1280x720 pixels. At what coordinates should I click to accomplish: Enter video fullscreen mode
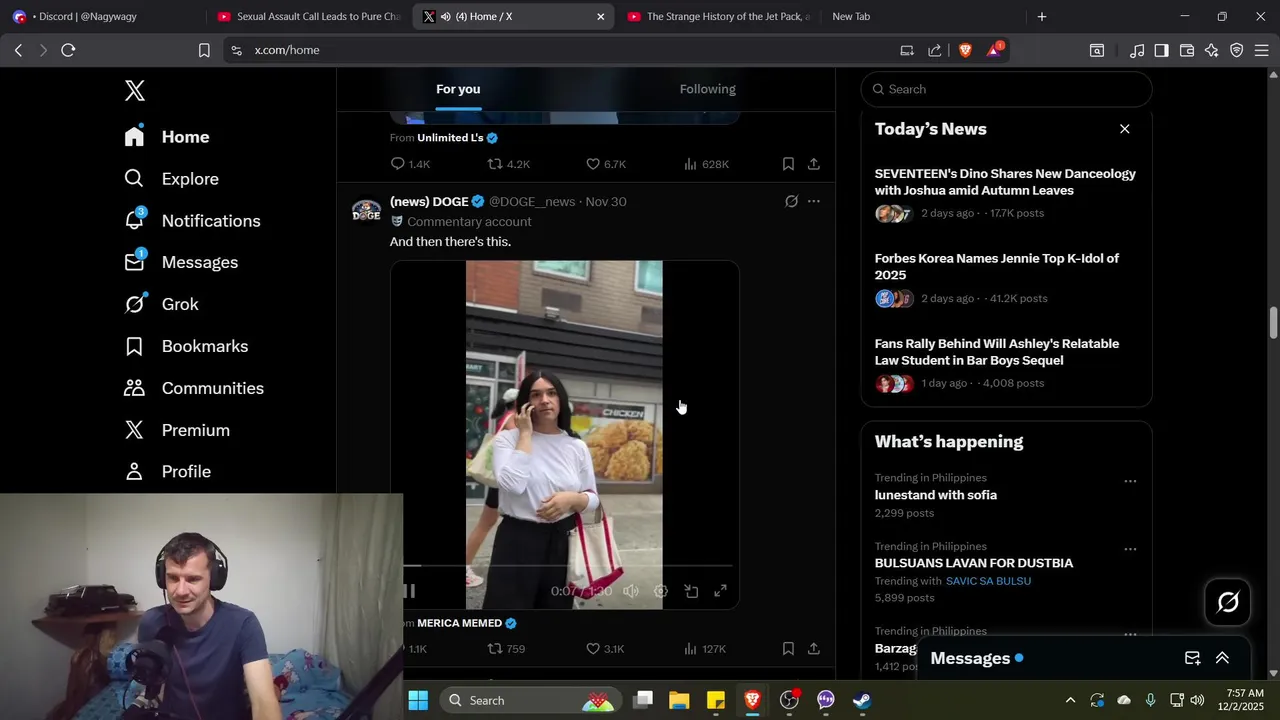(x=720, y=591)
